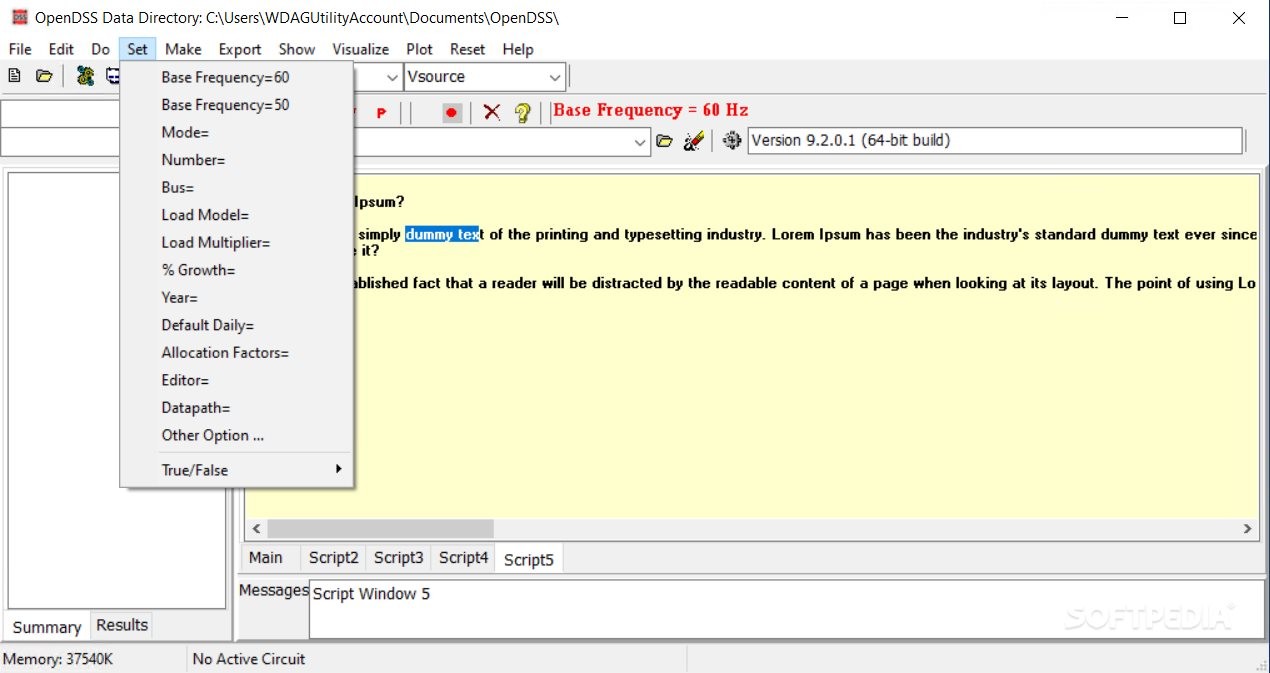Viewport: 1270px width, 673px height.
Task: Click 'No Active Circuit' in status bar
Action: click(x=249, y=659)
